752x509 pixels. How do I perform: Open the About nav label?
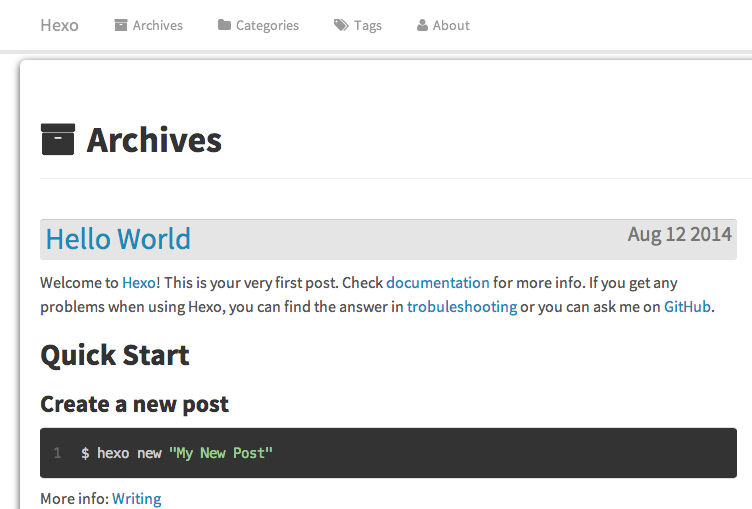451,25
